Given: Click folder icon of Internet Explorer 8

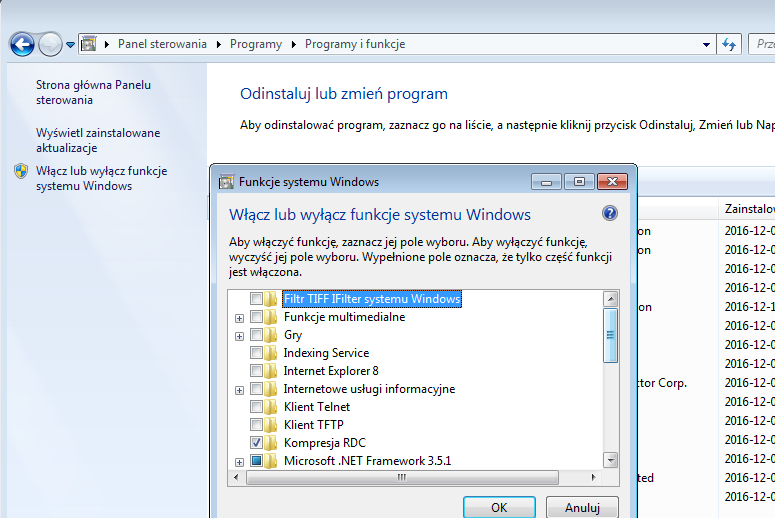Looking at the screenshot, I should pos(271,370).
